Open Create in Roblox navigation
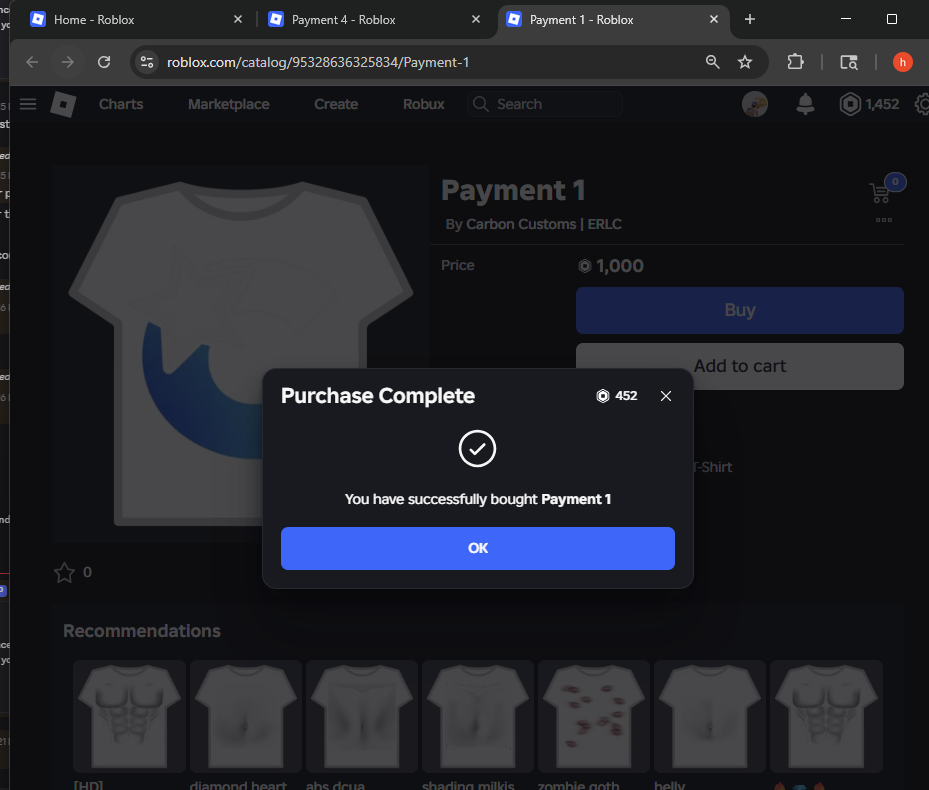The image size is (929, 790). point(336,104)
